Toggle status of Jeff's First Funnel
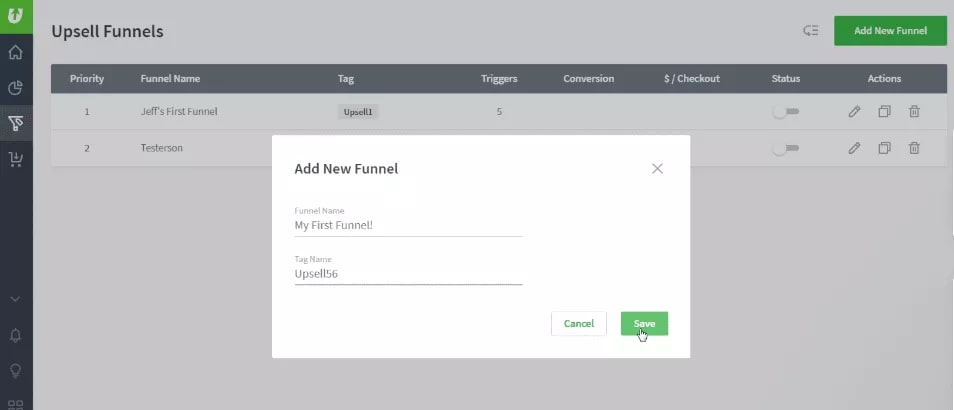 (x=786, y=112)
